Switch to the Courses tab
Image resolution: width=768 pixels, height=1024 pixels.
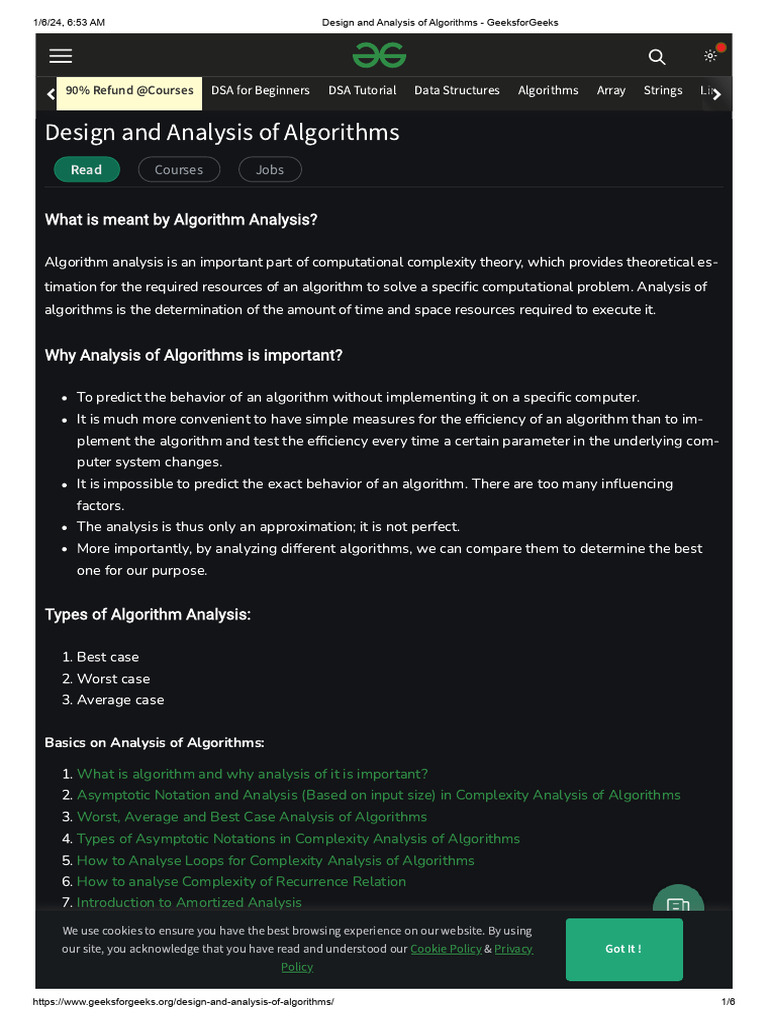[x=179, y=170]
